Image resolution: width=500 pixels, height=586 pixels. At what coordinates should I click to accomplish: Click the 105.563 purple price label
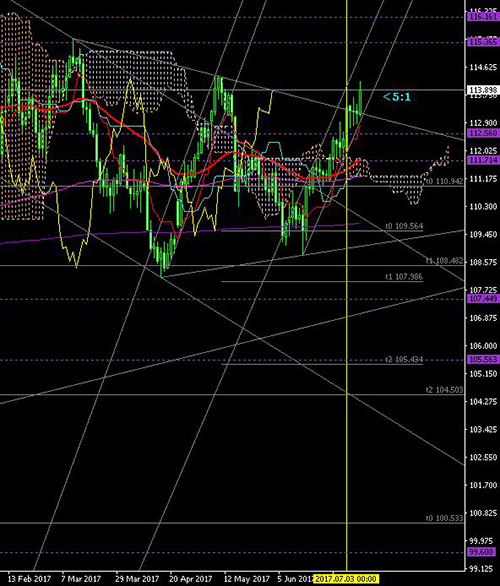(483, 360)
